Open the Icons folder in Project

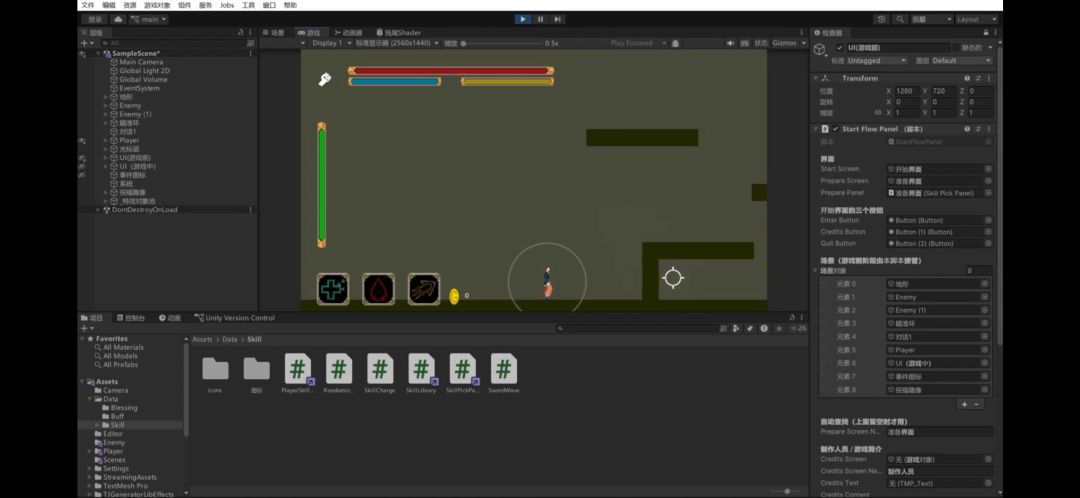click(x=215, y=375)
